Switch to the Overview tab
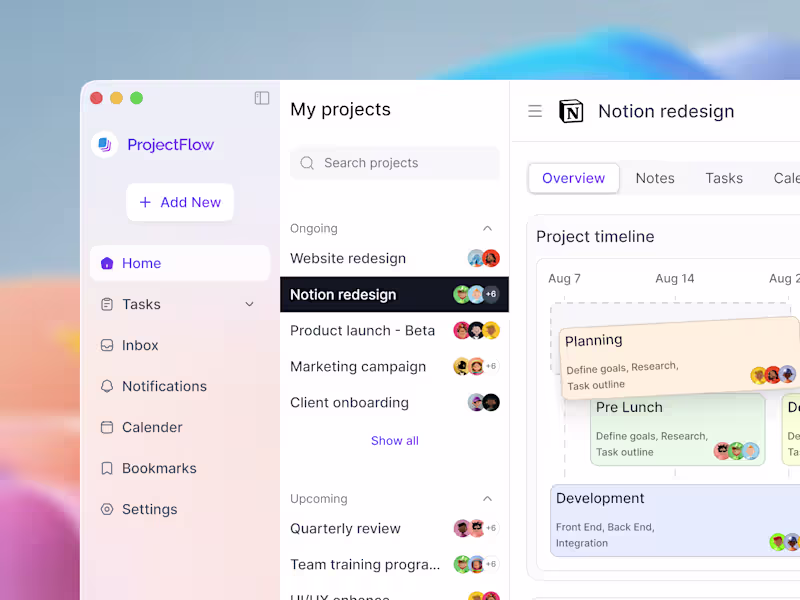The height and width of the screenshot is (600, 800). (573, 178)
